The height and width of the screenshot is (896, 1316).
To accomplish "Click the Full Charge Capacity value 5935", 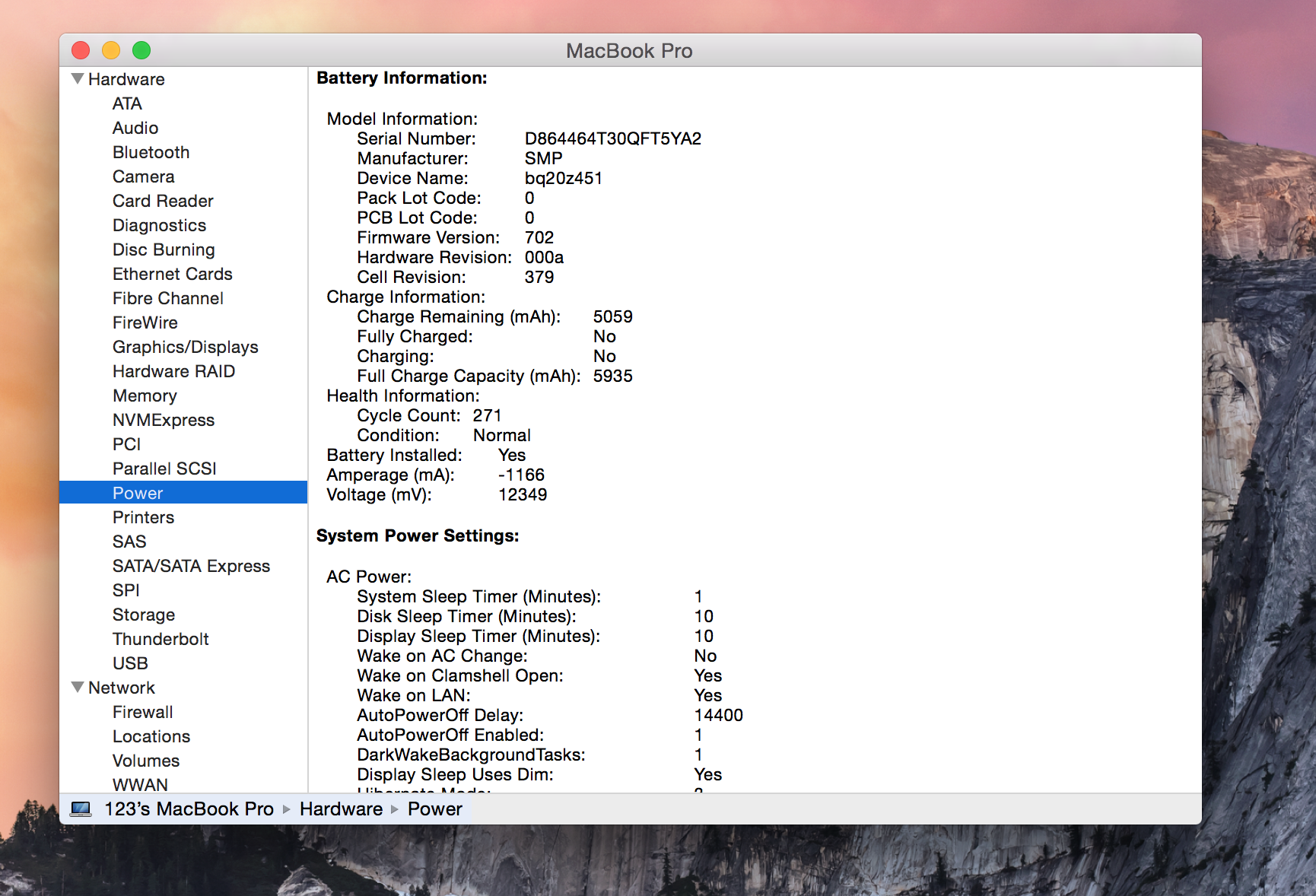I will [x=613, y=376].
